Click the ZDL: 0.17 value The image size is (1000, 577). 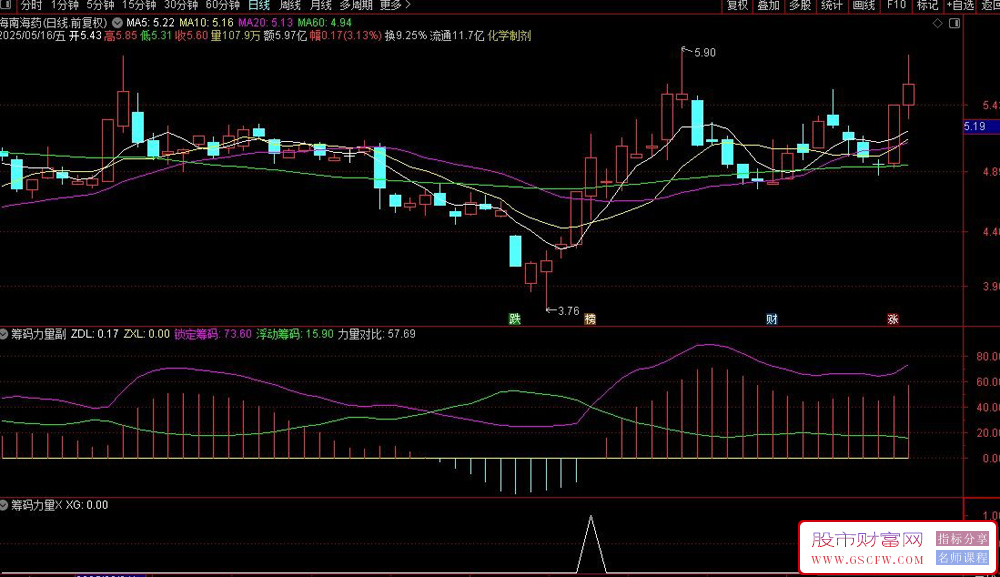pyautogui.click(x=94, y=334)
